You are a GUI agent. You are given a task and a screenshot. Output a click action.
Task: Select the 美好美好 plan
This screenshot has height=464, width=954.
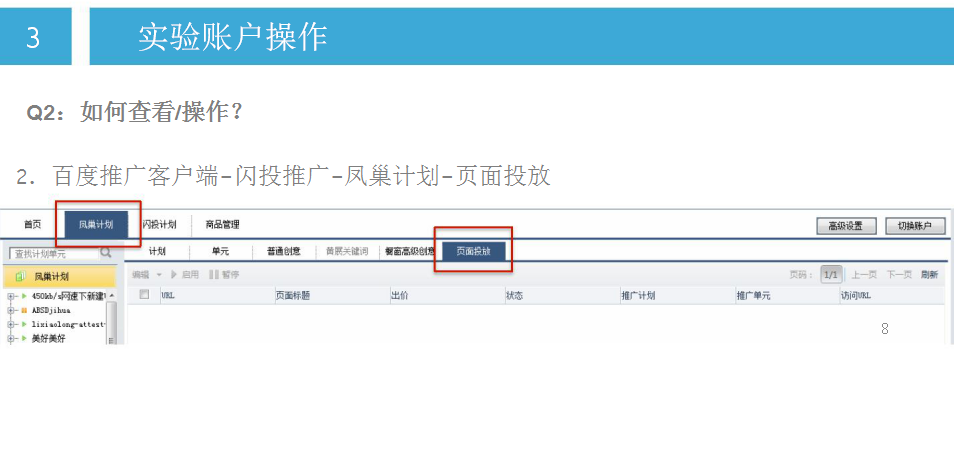49,339
